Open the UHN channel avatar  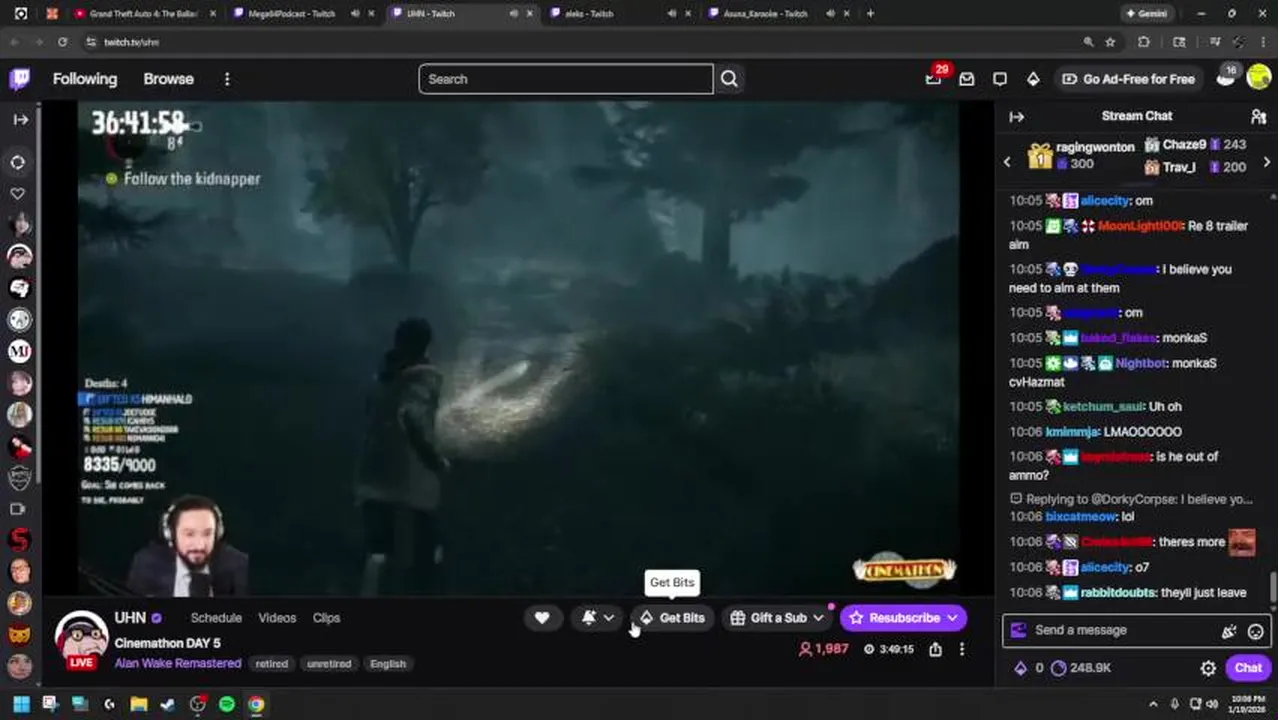coord(81,637)
